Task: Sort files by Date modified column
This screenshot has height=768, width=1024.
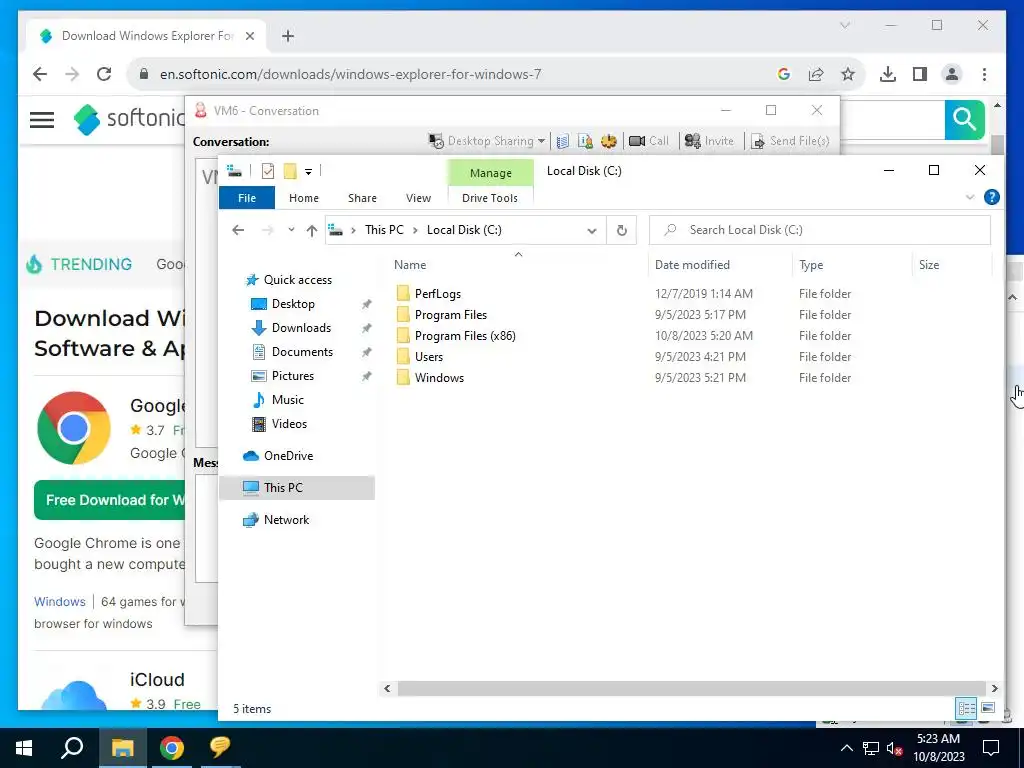Action: (x=692, y=264)
